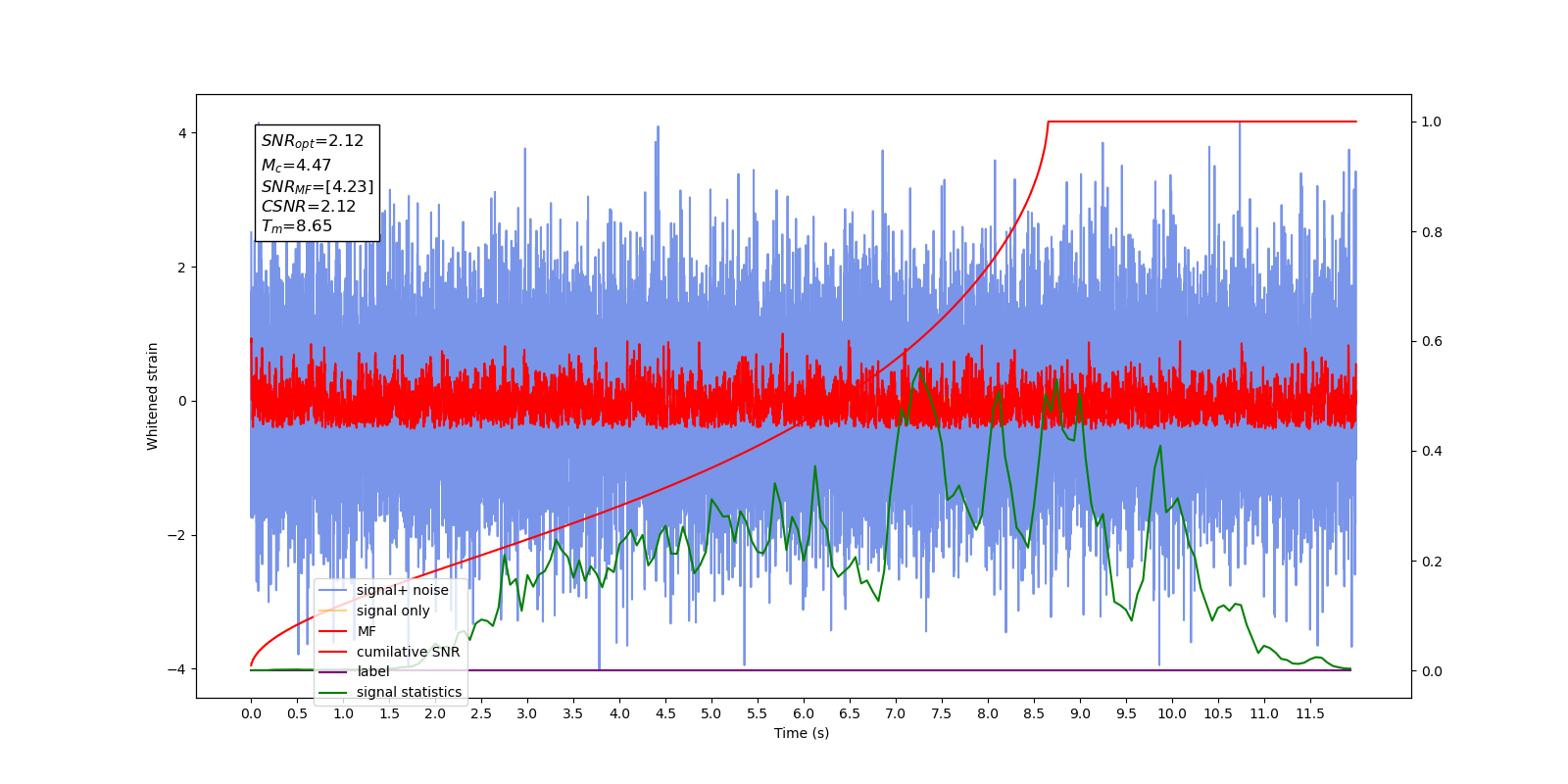Screen dimensions: 1568x784
Task: Click the left y-axis tick label 4
Action: pyautogui.click(x=181, y=133)
